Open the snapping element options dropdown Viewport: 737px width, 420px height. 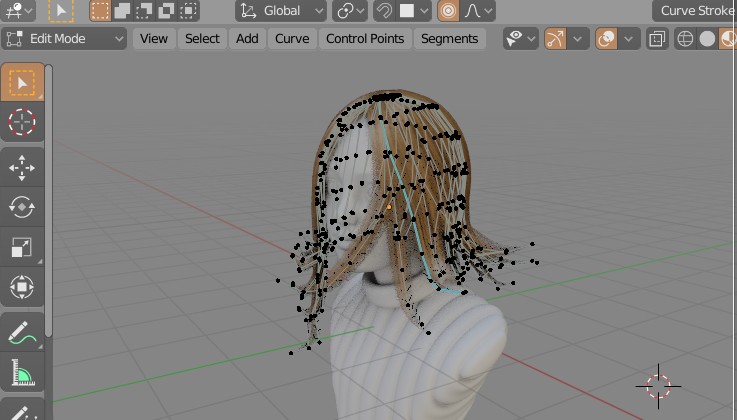pos(414,10)
